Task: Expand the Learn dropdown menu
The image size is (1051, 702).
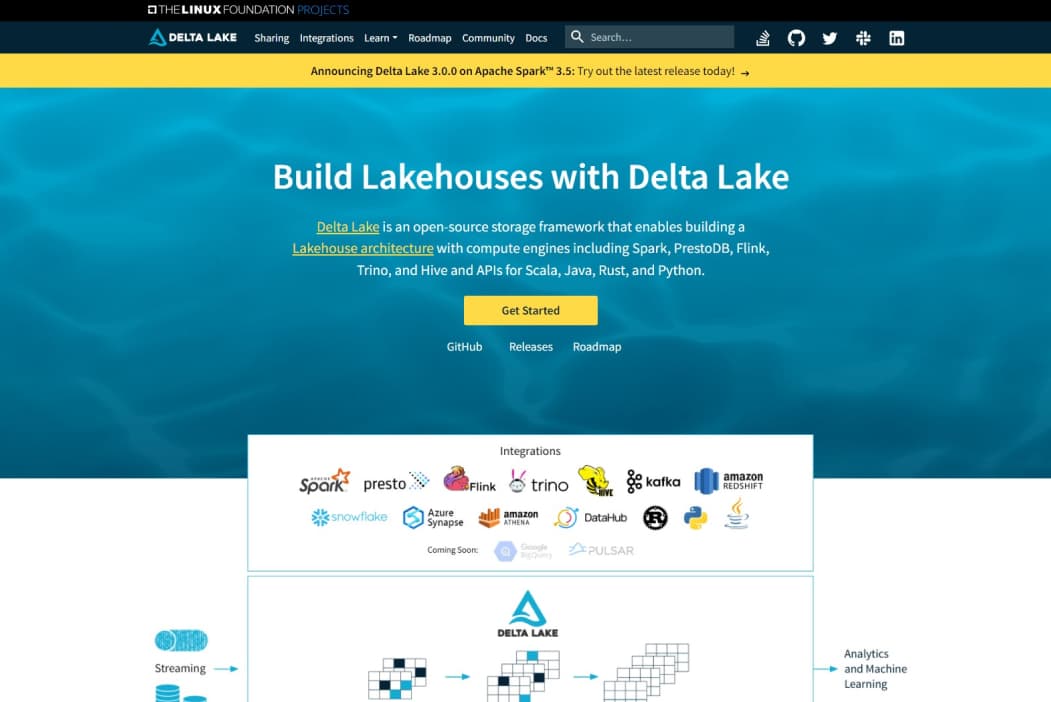Action: click(380, 38)
